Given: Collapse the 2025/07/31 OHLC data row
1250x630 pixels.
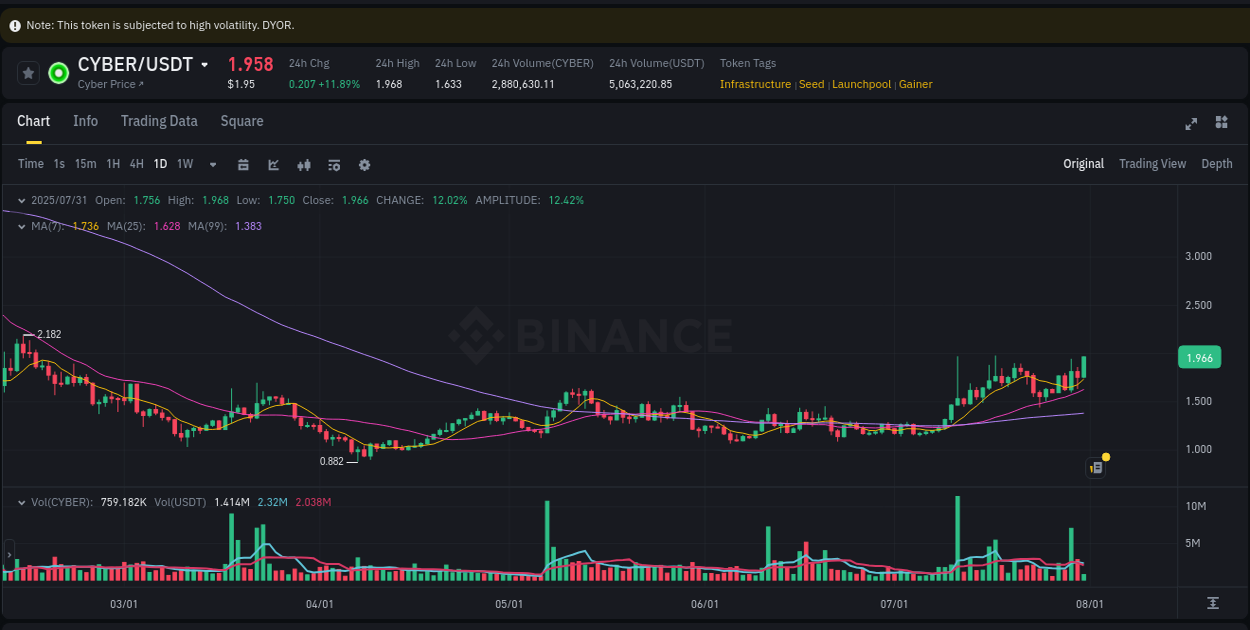Looking at the screenshot, I should (21, 200).
